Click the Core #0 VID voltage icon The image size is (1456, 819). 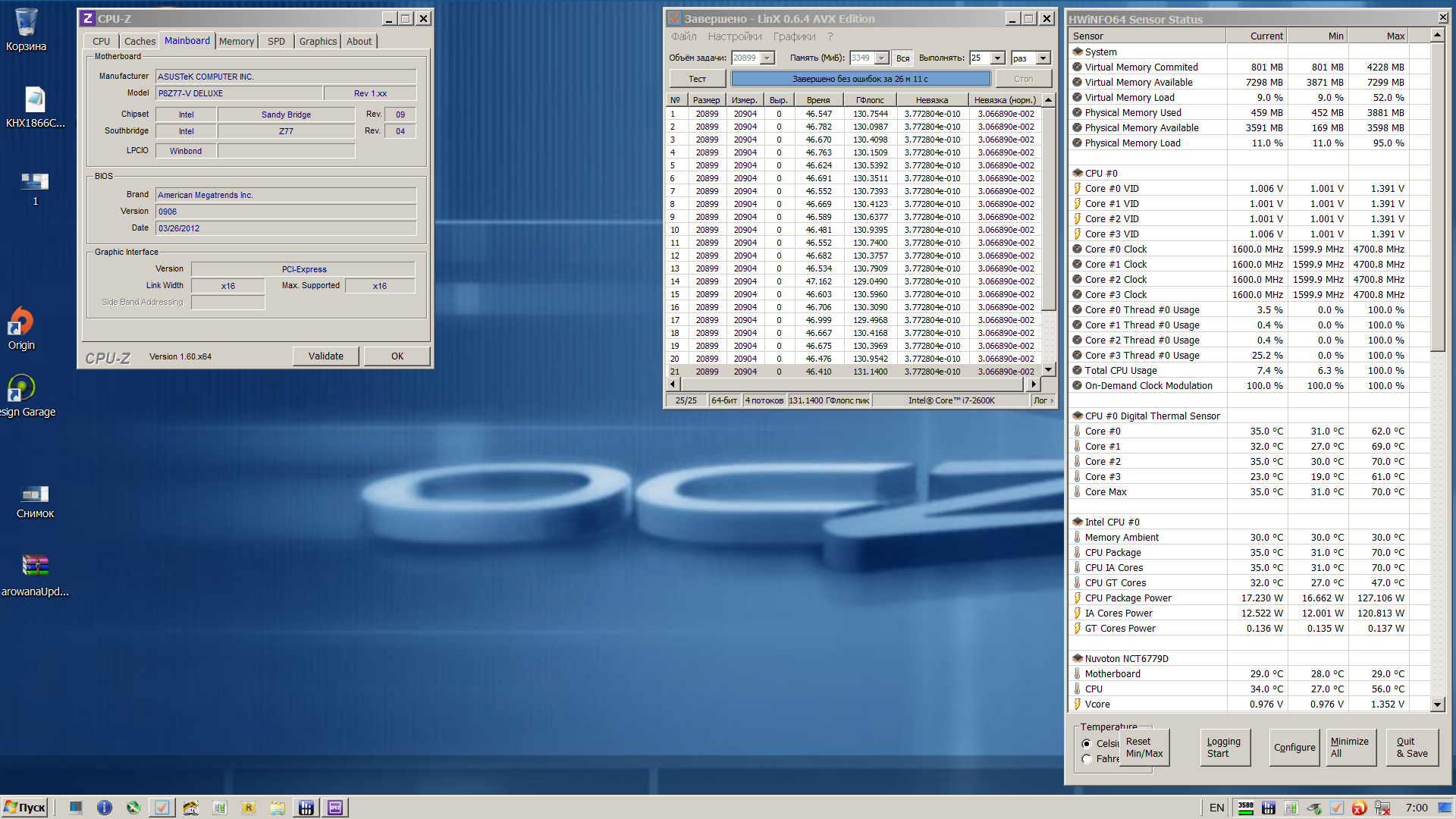click(x=1077, y=188)
